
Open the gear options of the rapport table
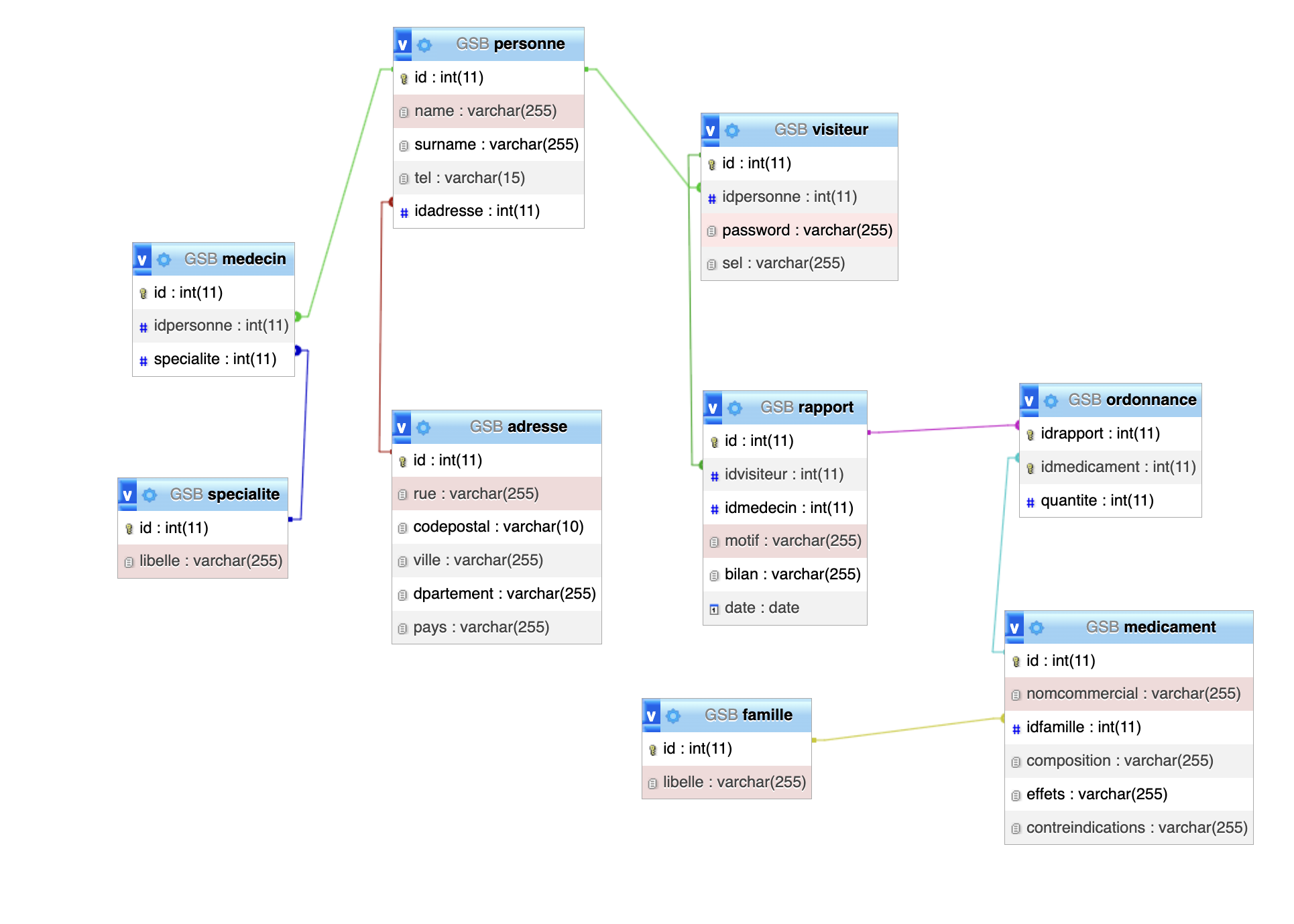(735, 408)
